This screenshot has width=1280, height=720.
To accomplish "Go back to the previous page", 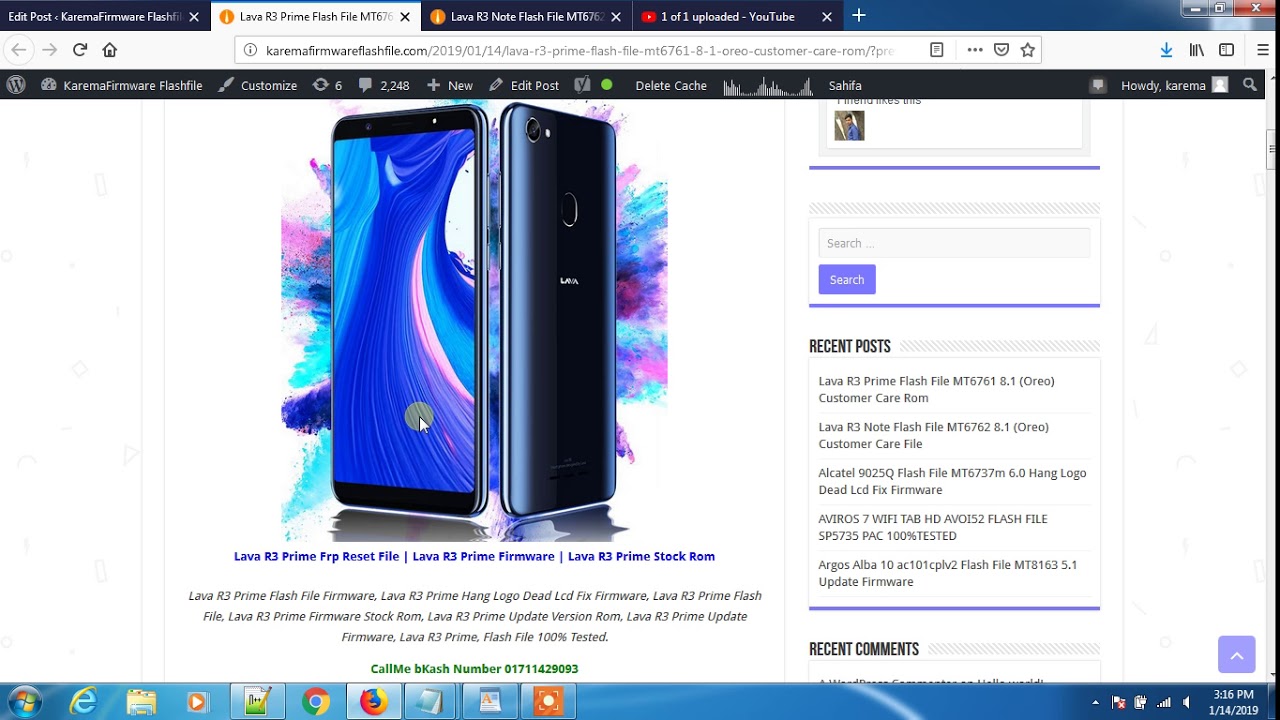I will (19, 50).
